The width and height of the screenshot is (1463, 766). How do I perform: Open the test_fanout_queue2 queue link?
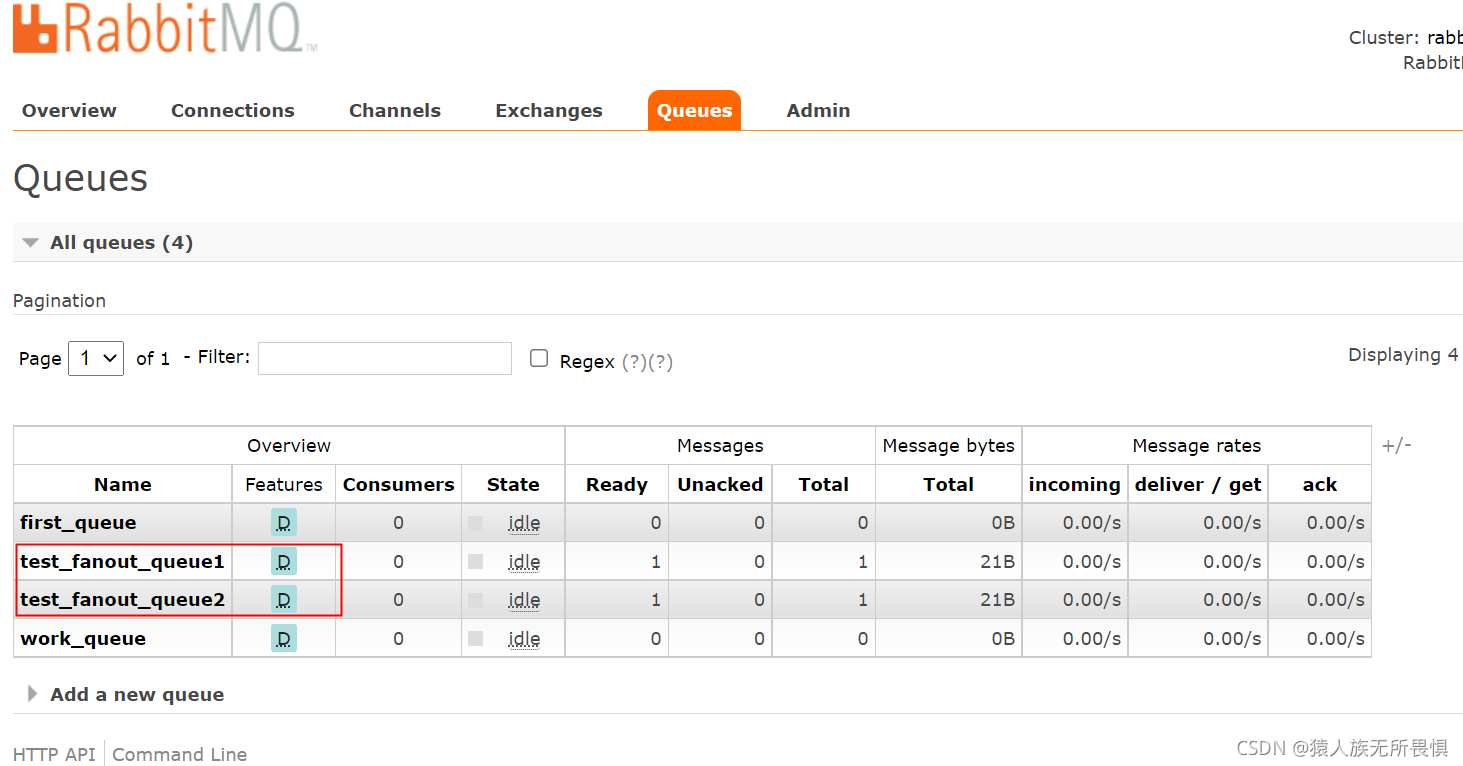pos(122,600)
